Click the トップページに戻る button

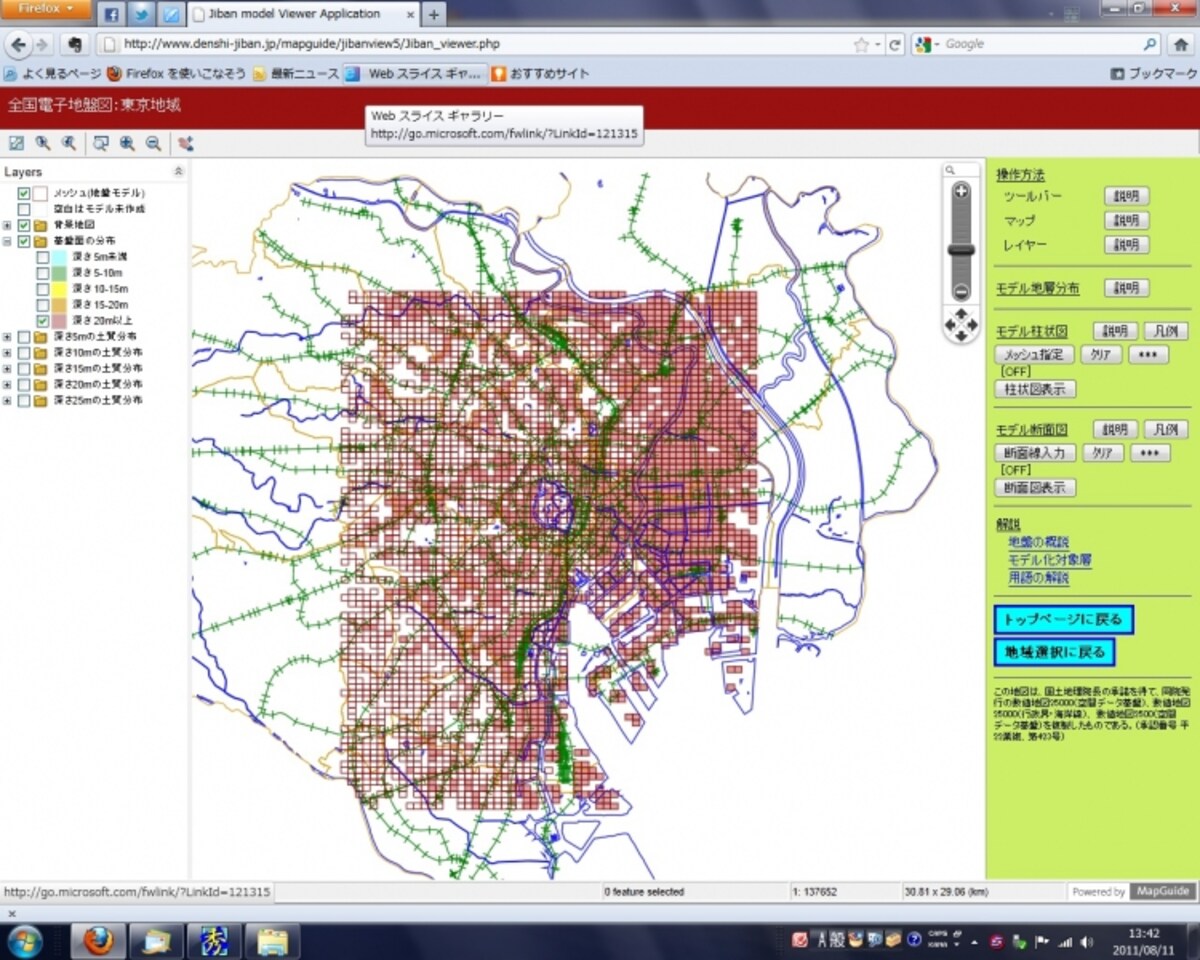1063,619
